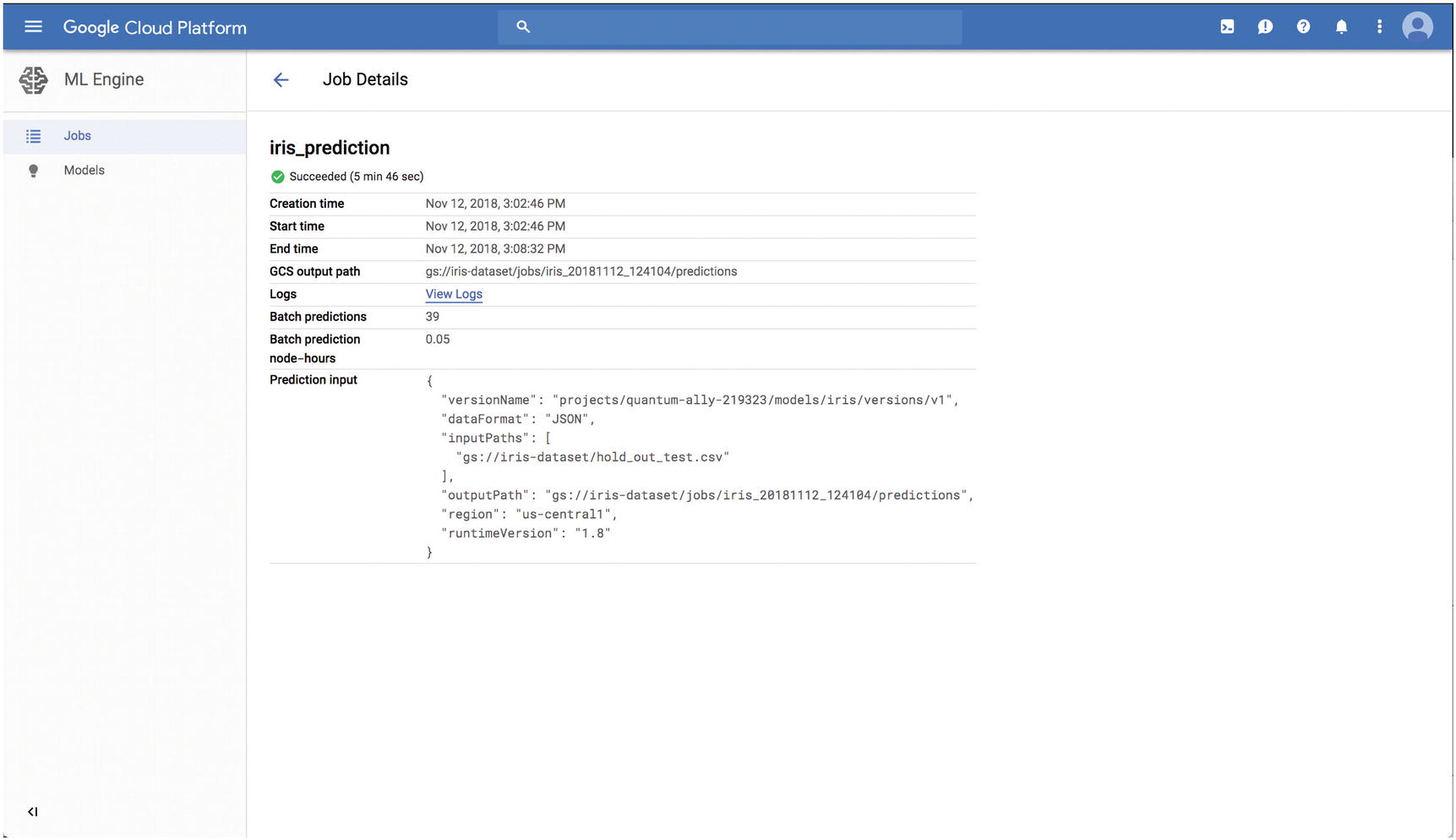Image resolution: width=1456 pixels, height=840 pixels.
Task: Select Jobs in the sidebar
Action: click(124, 136)
